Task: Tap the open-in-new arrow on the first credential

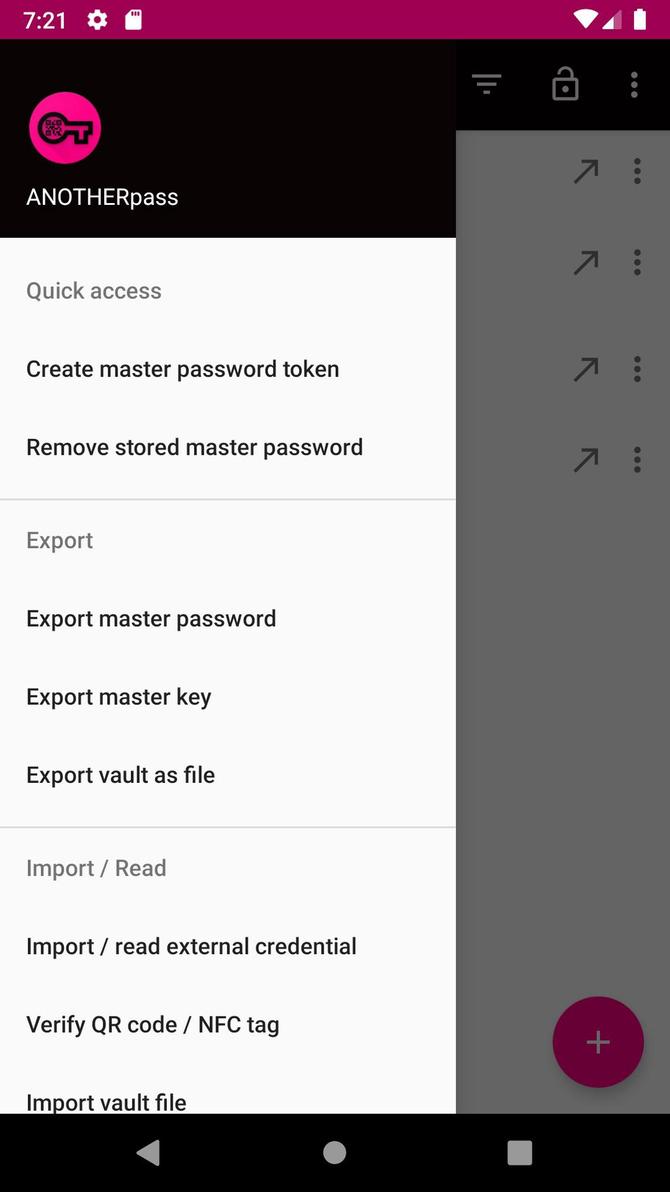Action: tap(585, 171)
